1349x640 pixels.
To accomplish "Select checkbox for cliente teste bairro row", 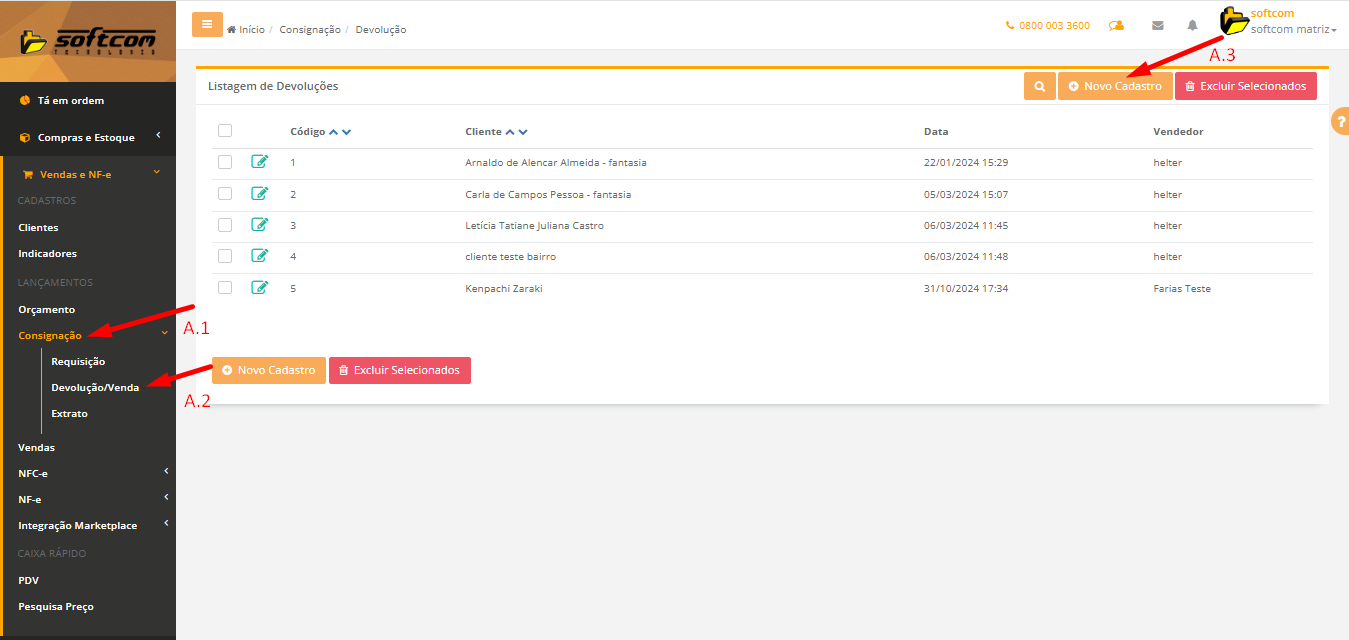I will [225, 257].
